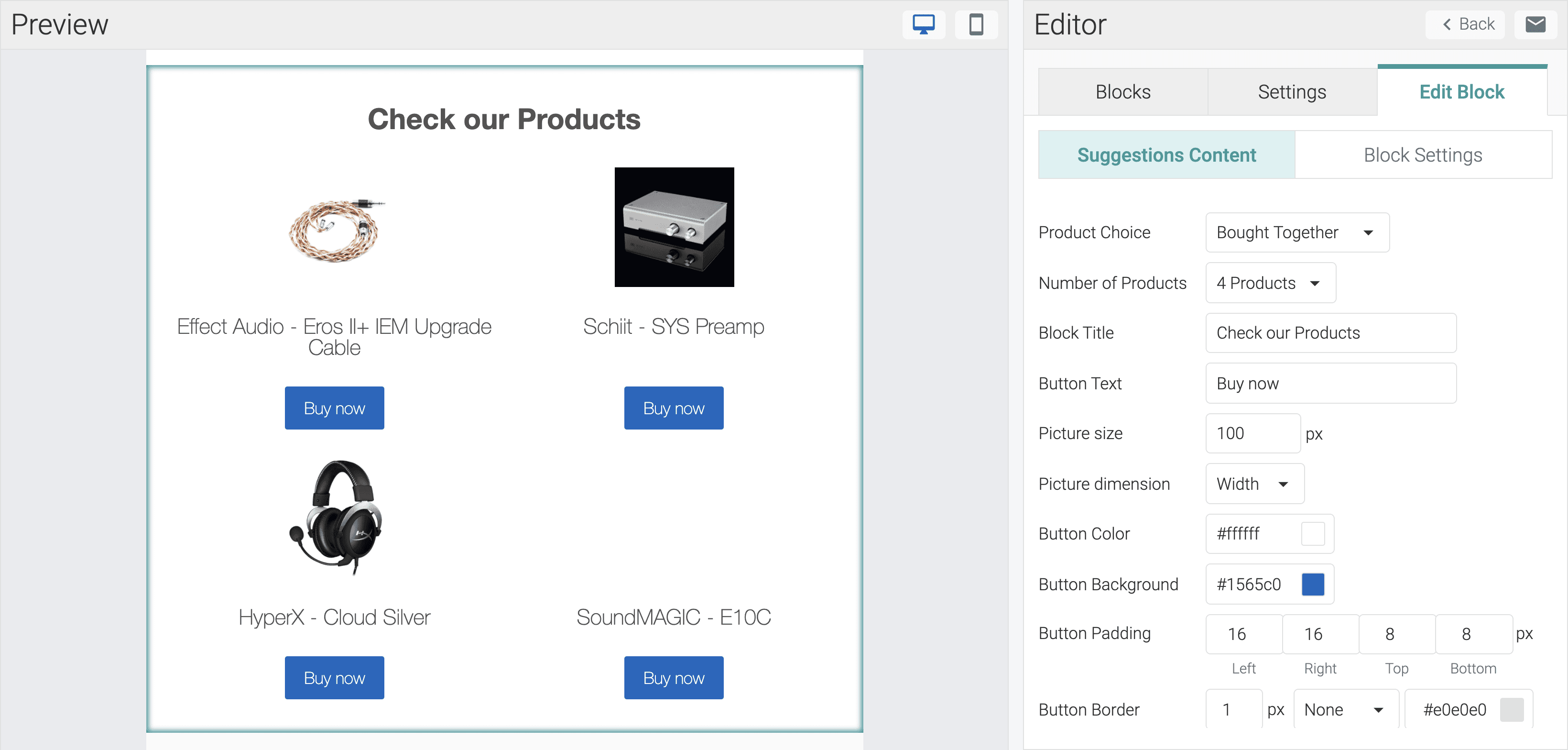Switch to desktop preview mode

pos(923,24)
